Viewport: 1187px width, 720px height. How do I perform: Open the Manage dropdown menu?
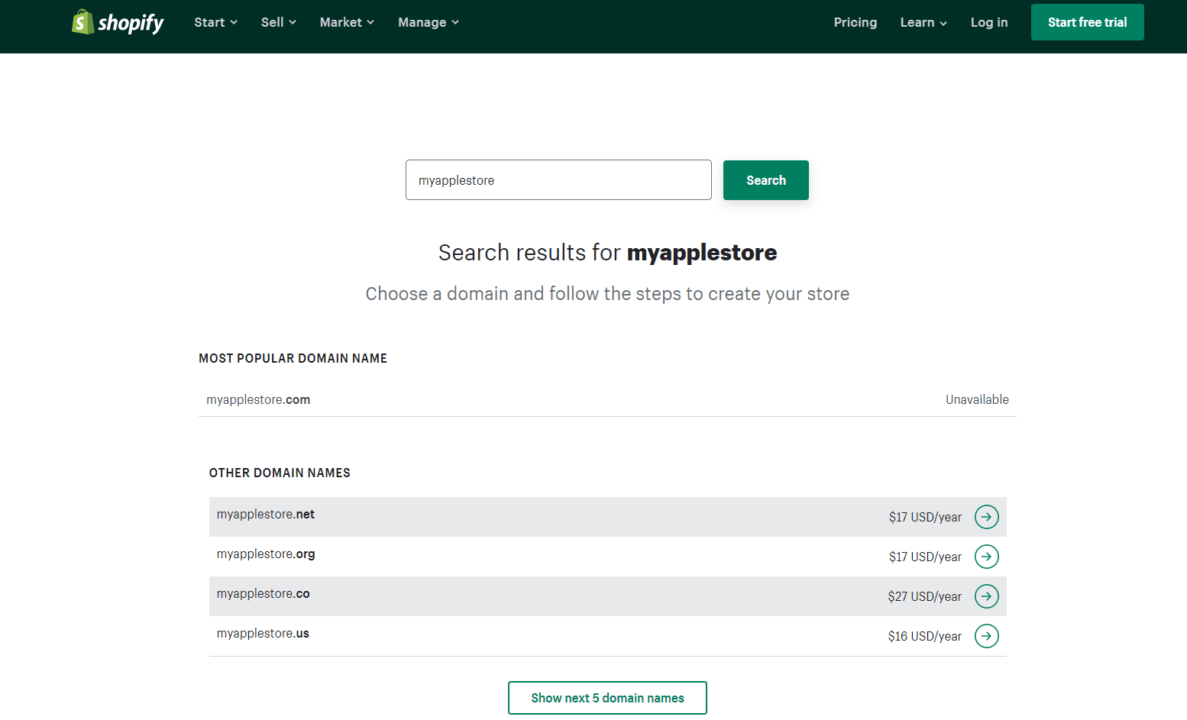[x=428, y=22]
